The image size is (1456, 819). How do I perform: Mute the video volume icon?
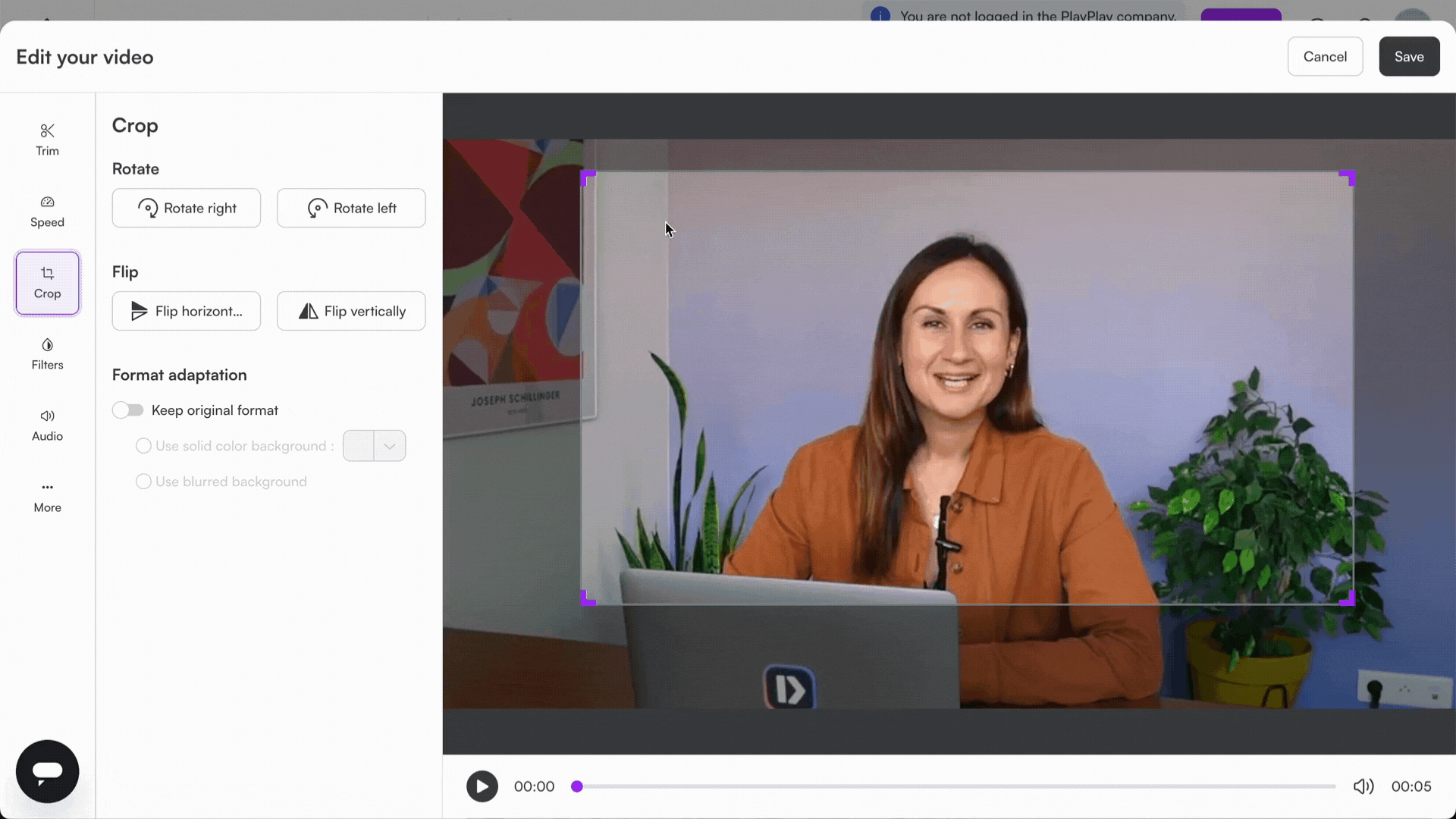[x=1363, y=786]
